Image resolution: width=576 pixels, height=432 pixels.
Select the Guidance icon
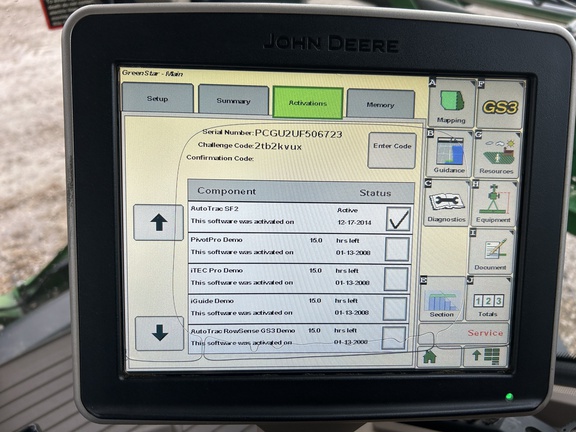449,154
